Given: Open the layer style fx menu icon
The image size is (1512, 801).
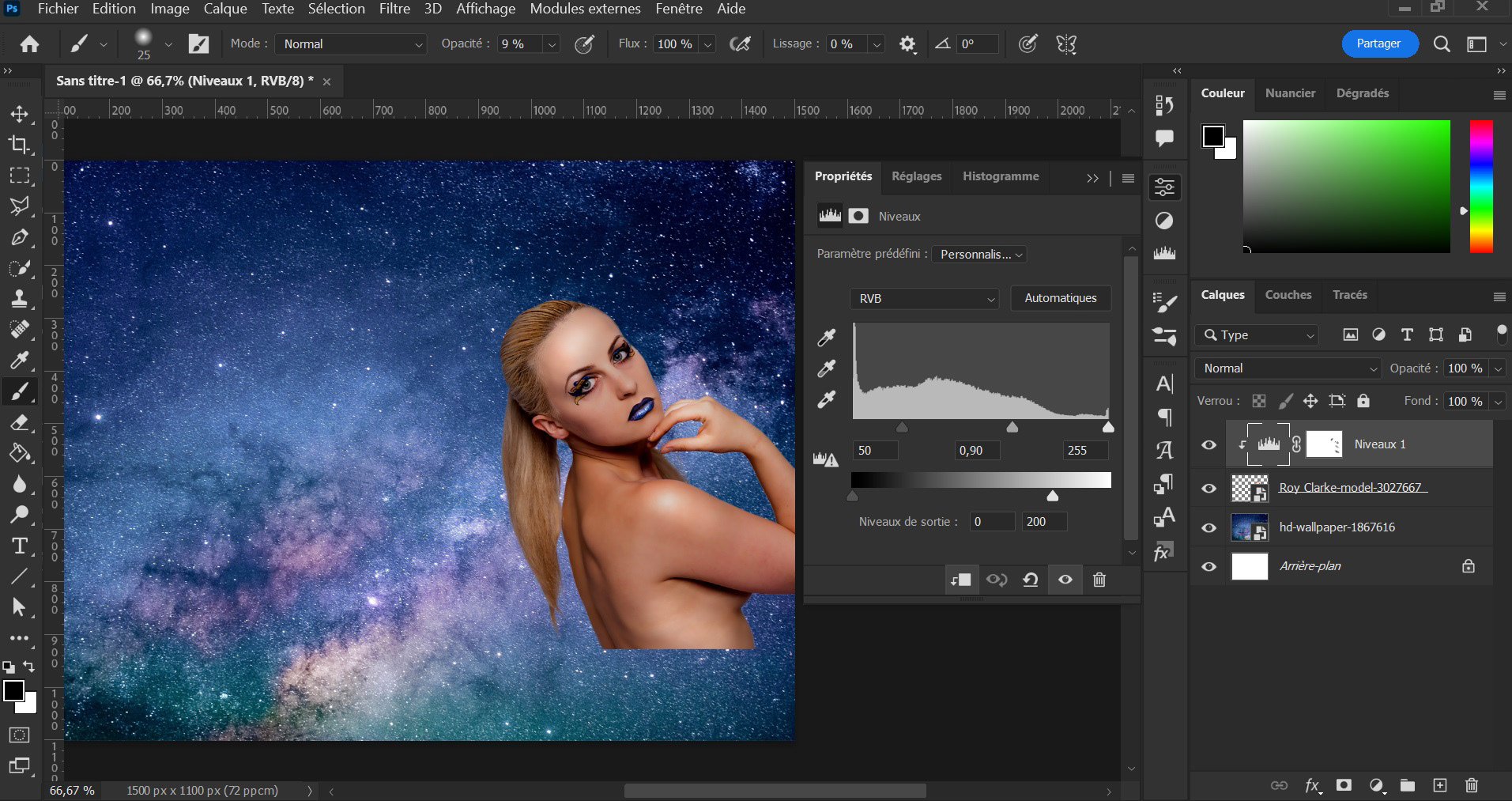Looking at the screenshot, I should coord(1313,785).
